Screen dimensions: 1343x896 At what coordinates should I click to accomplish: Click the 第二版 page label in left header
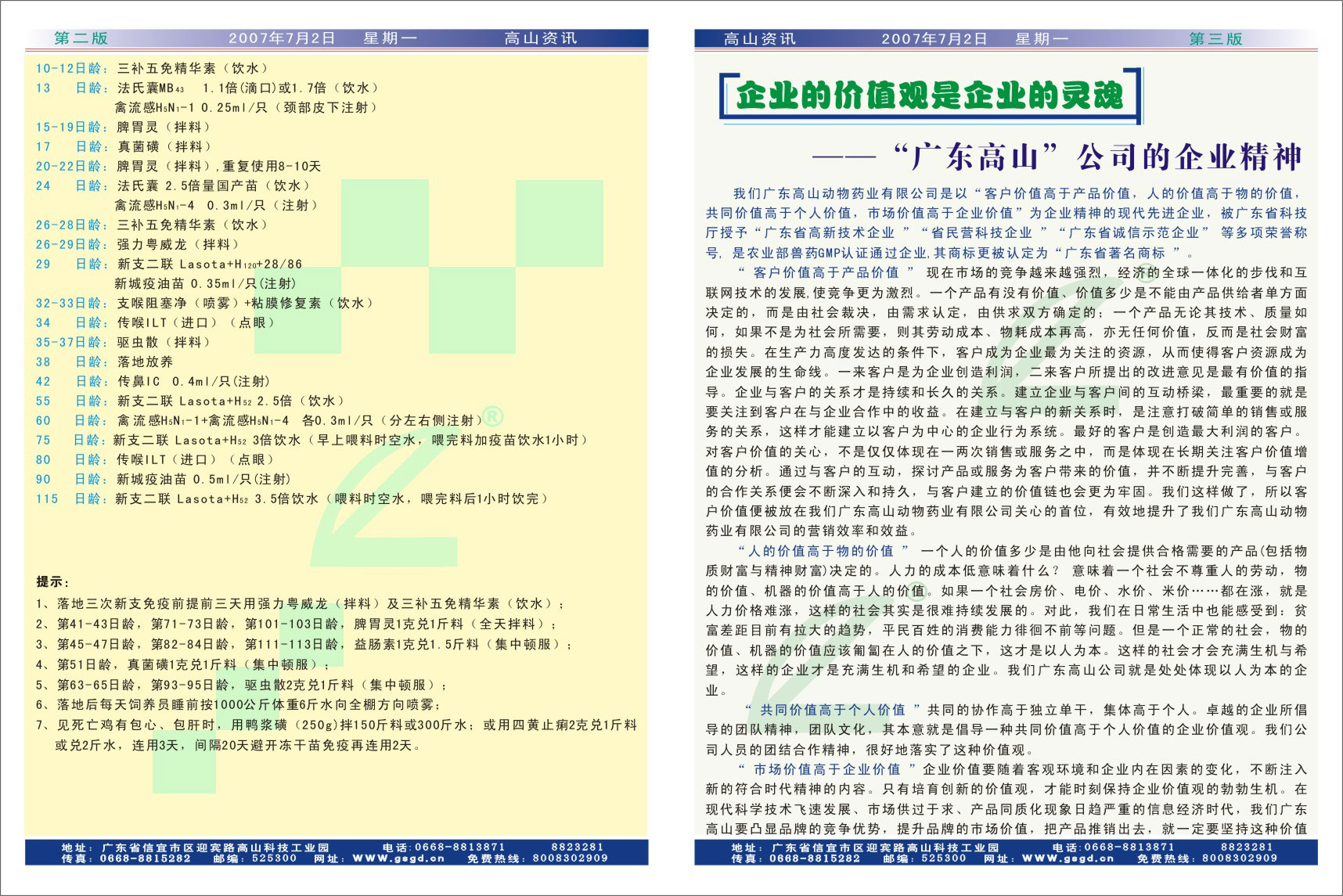click(x=81, y=38)
